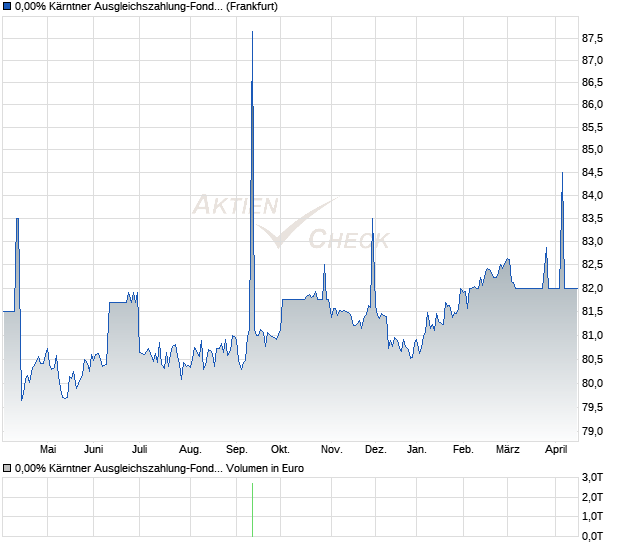
Task: Click the AktienCheck watermark logo
Action: point(290,222)
